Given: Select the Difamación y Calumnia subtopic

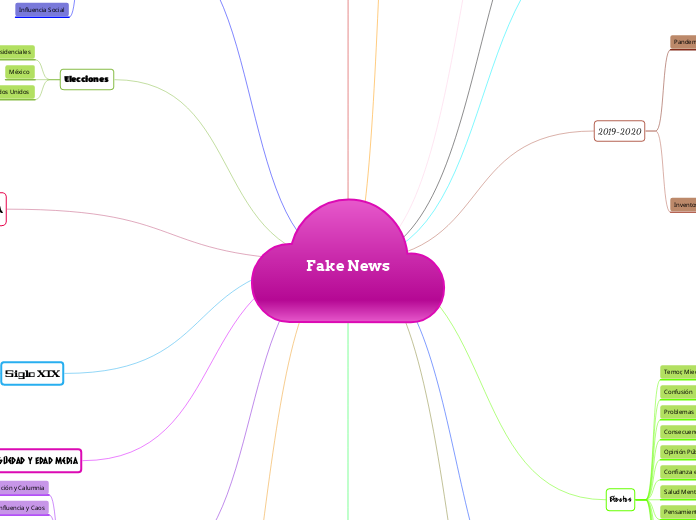Looking at the screenshot, I should point(22,487).
